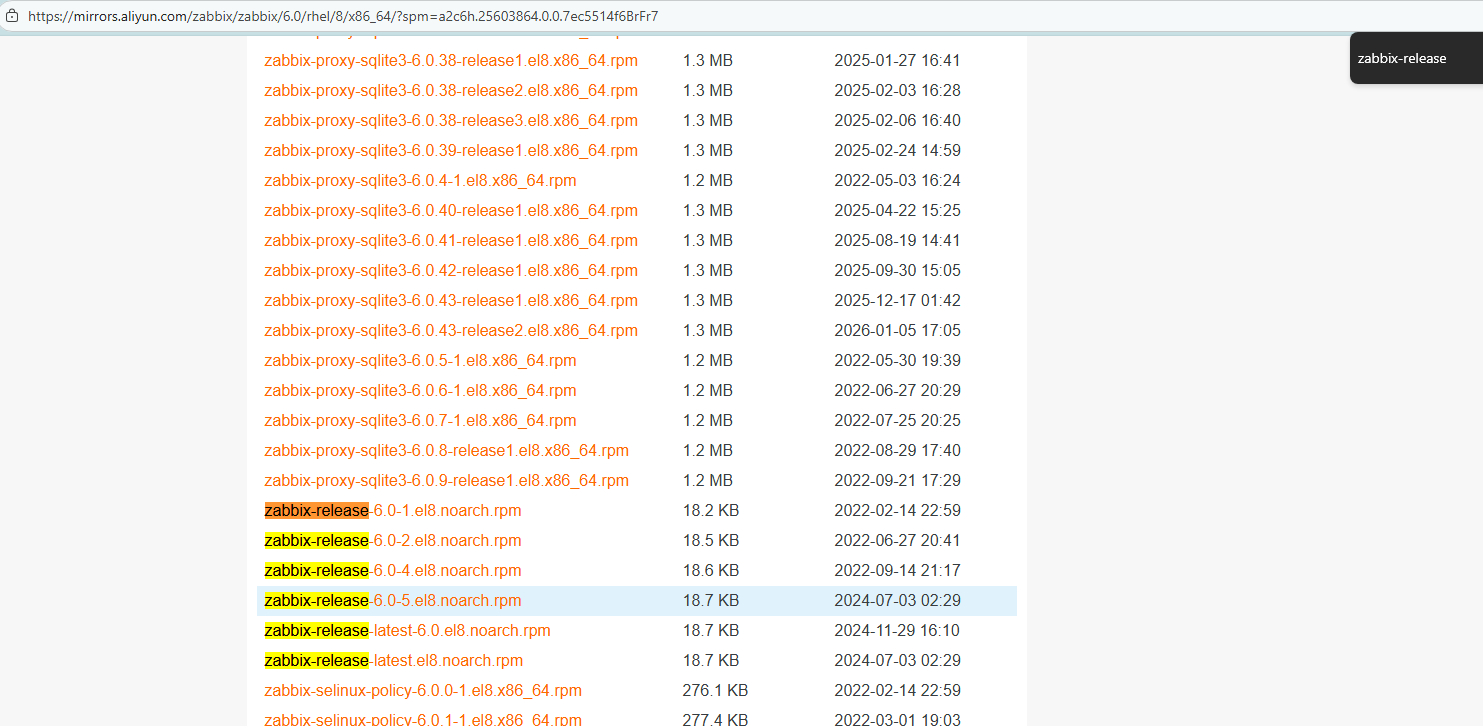The height and width of the screenshot is (726, 1483).
Task: Select 1.2 MB size of 6.0.4-1 row
Action: coord(708,181)
